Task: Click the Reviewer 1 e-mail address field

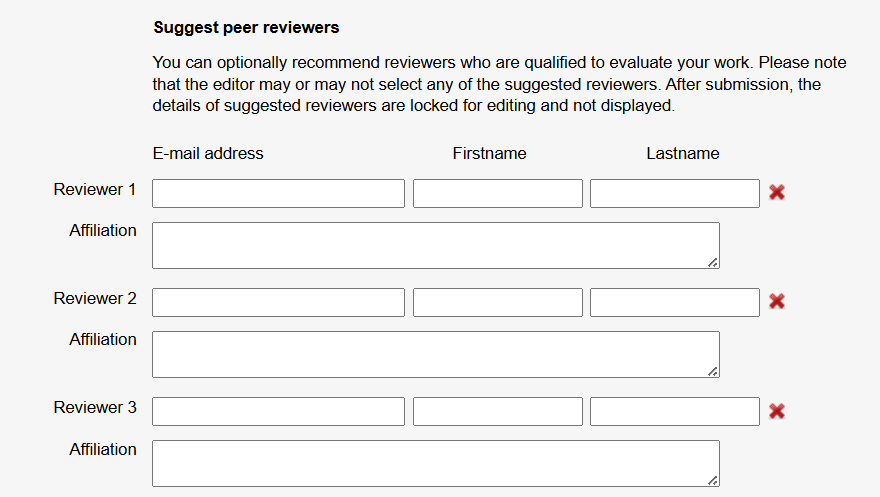Action: click(278, 194)
